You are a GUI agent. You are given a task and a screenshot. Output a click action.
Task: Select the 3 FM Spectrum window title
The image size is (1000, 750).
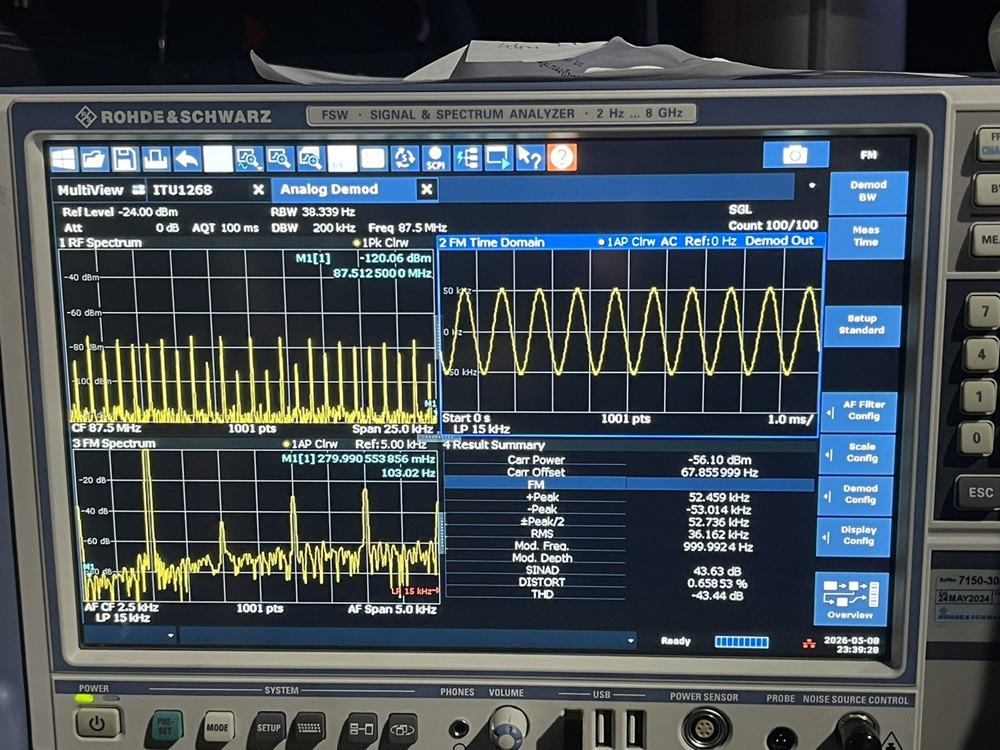pos(114,444)
